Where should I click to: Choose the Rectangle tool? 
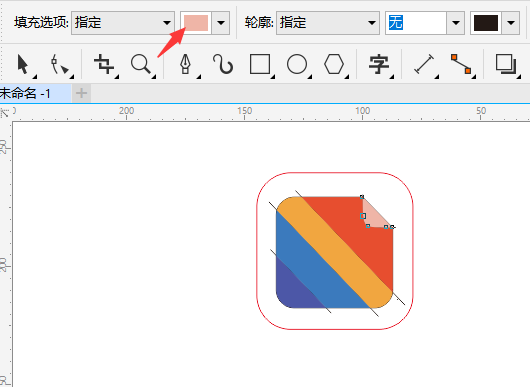pyautogui.click(x=260, y=65)
